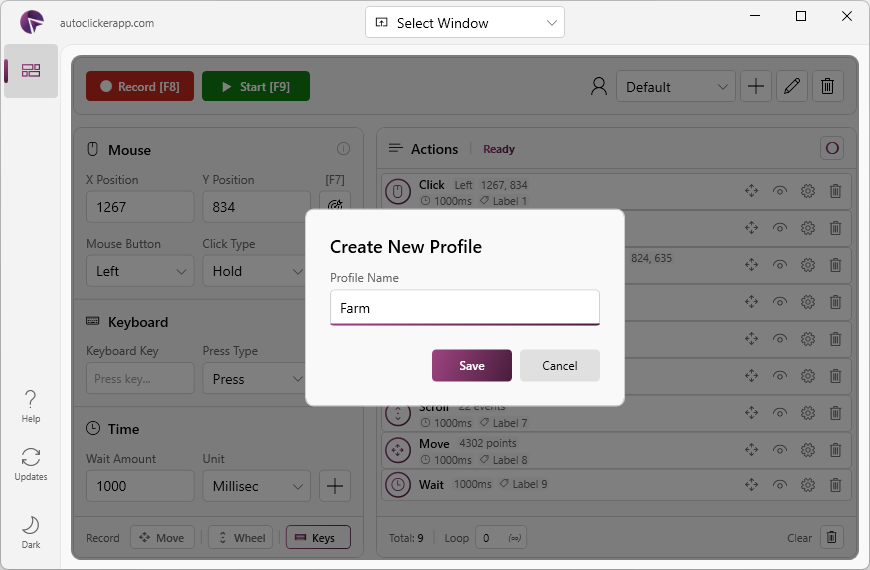This screenshot has width=870, height=570.
Task: Open the Select Window dropdown
Action: tap(464, 23)
